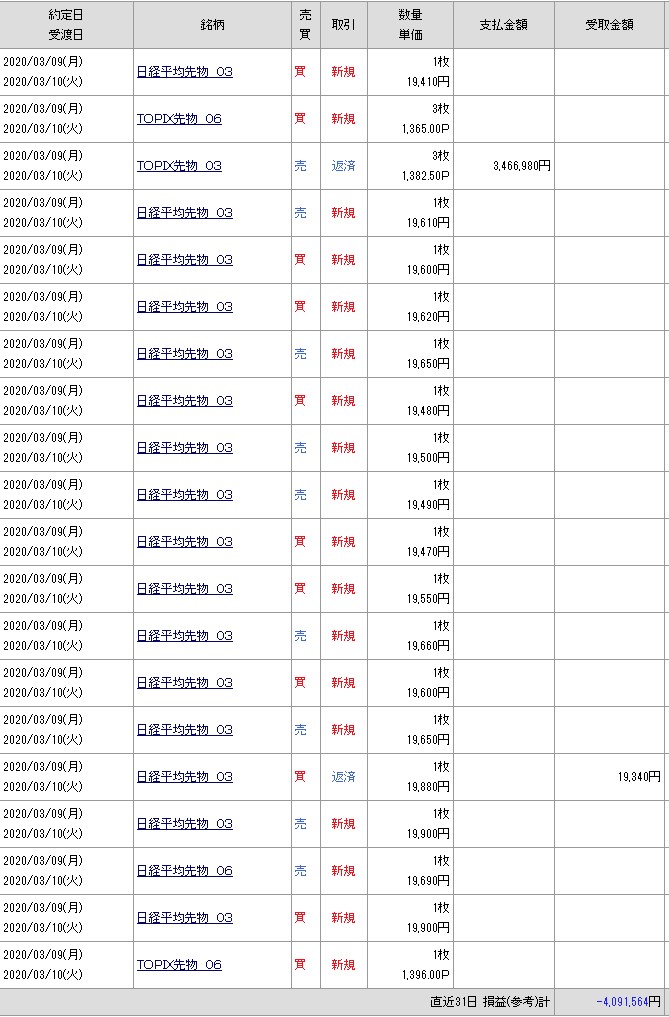Open 日経平均先物 03 link priced 19,500円
Image resolution: width=669 pixels, height=1017 pixels.
(x=184, y=448)
